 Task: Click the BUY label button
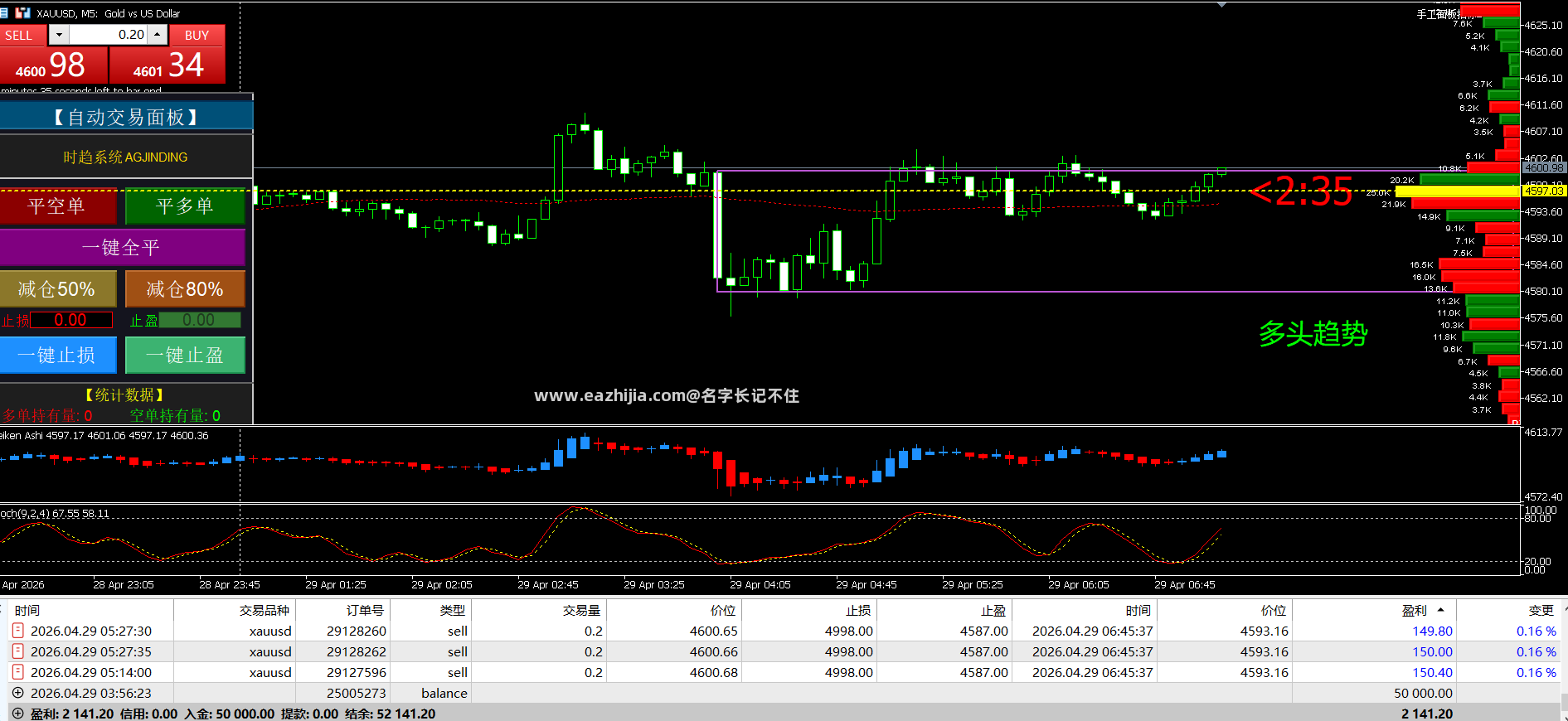tap(197, 35)
